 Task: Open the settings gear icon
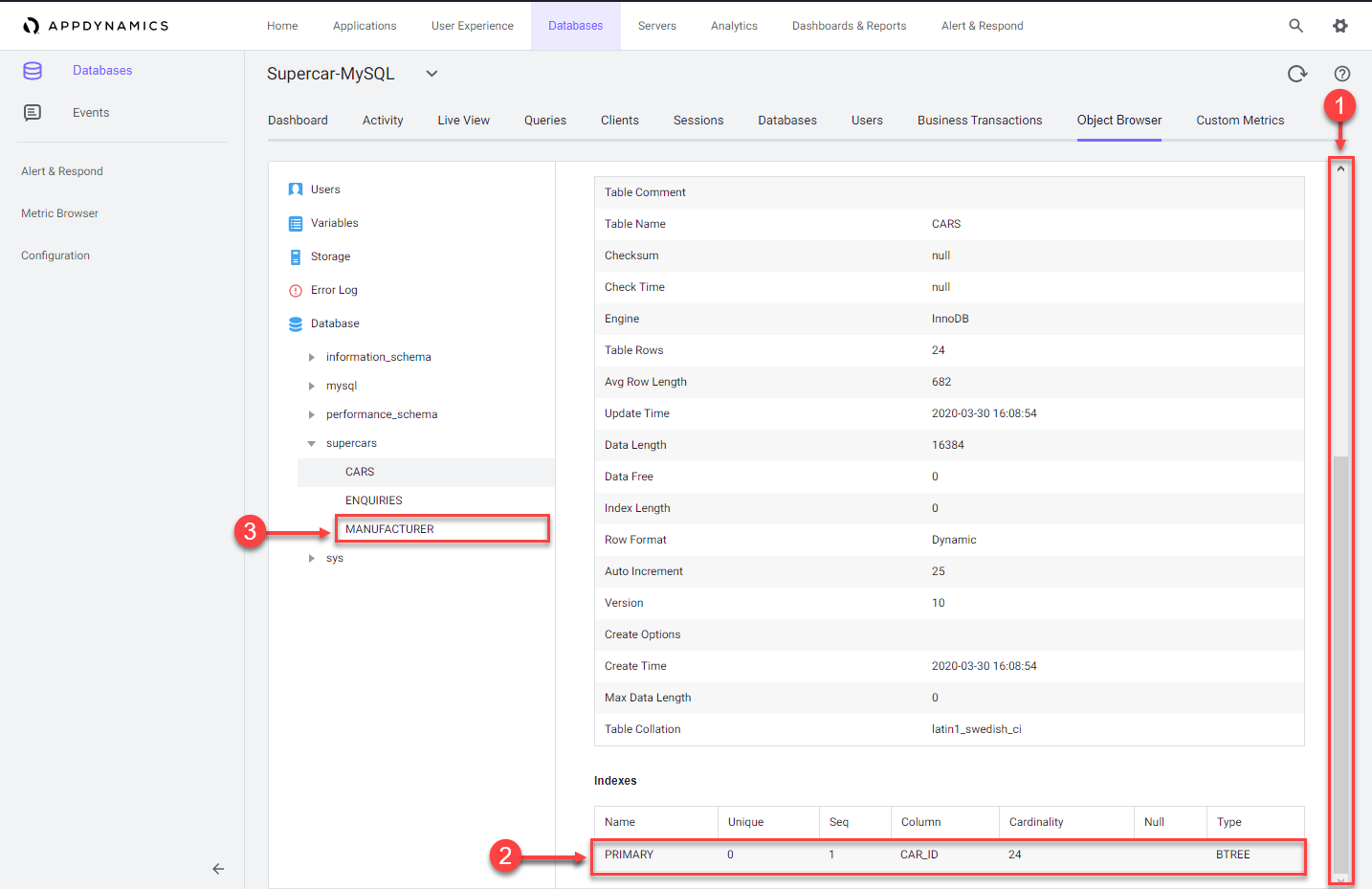tap(1340, 26)
